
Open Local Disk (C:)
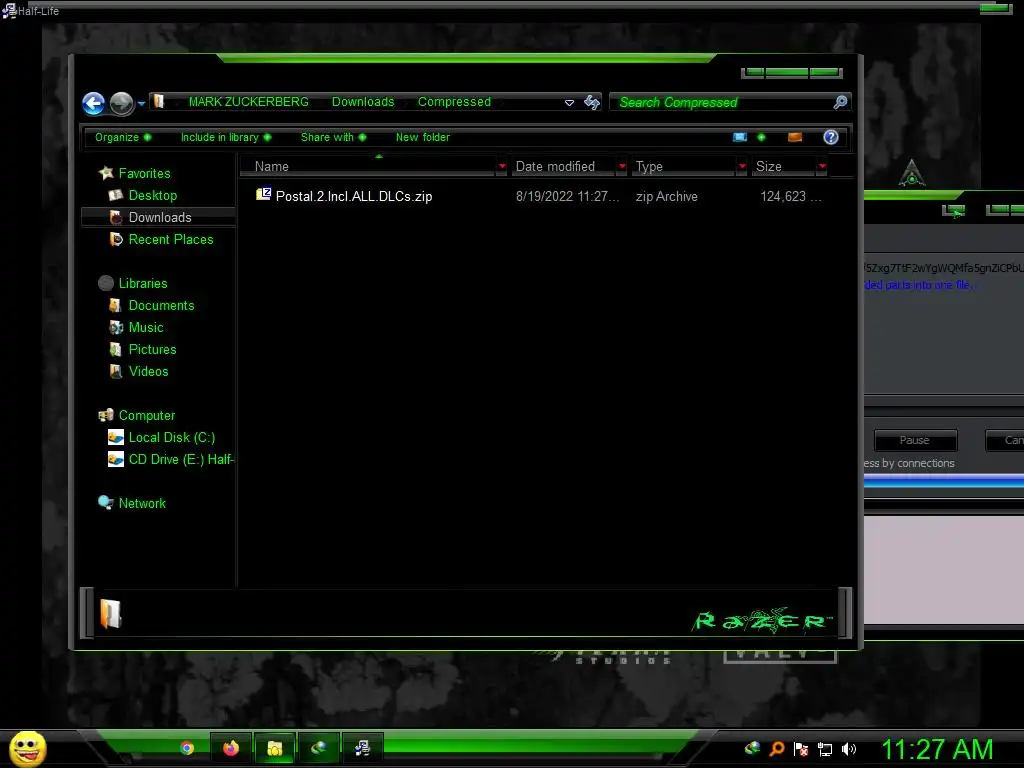coord(172,438)
